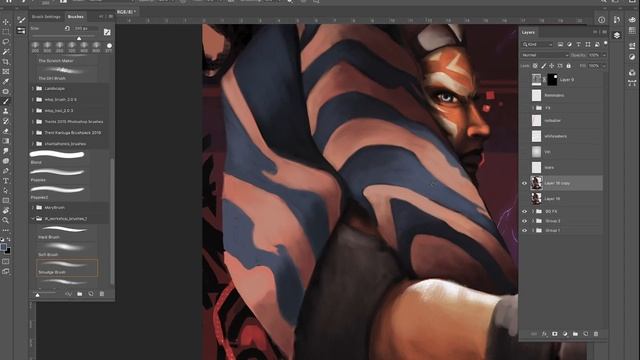
Task: Toggle lock image pixels brush icon
Action: 544,66
